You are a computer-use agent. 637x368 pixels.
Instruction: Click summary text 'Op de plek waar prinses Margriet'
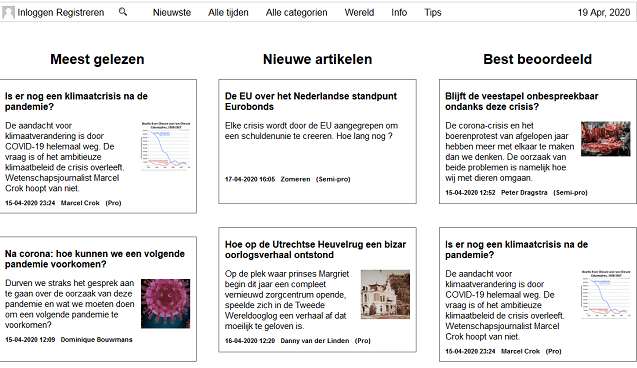coord(287,300)
